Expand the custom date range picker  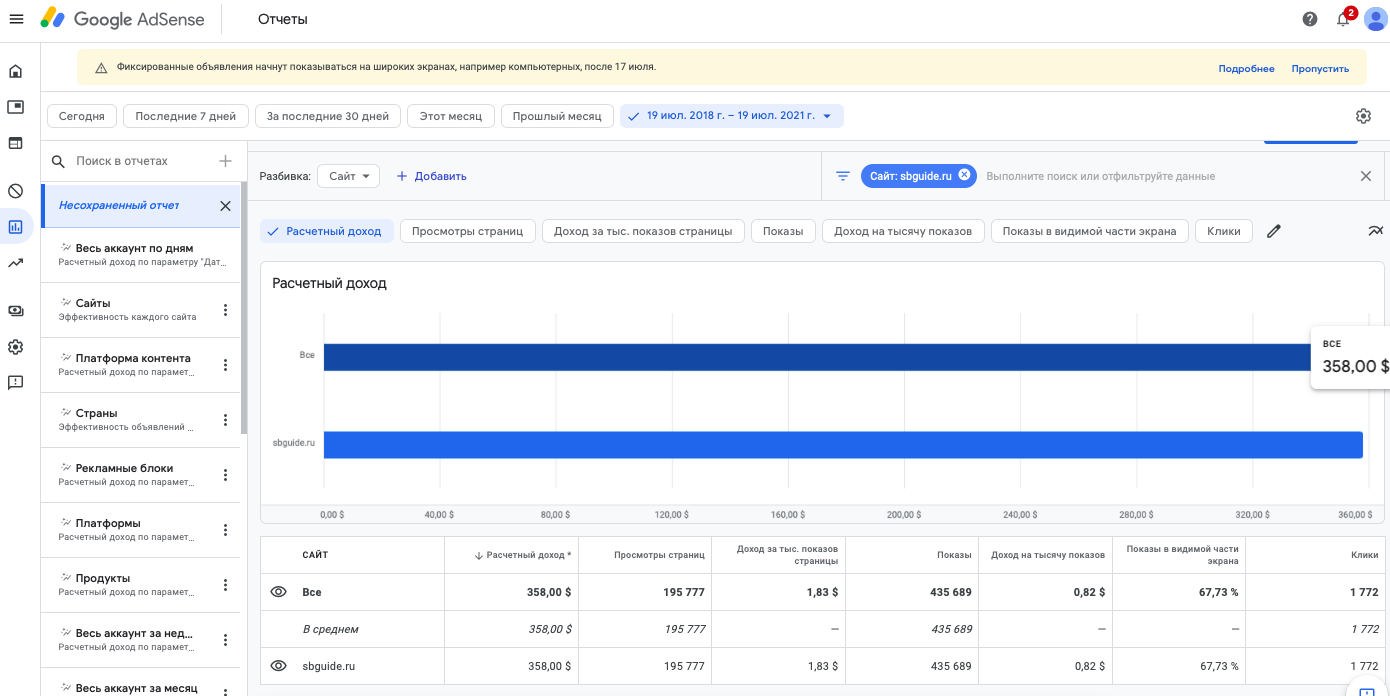click(731, 116)
